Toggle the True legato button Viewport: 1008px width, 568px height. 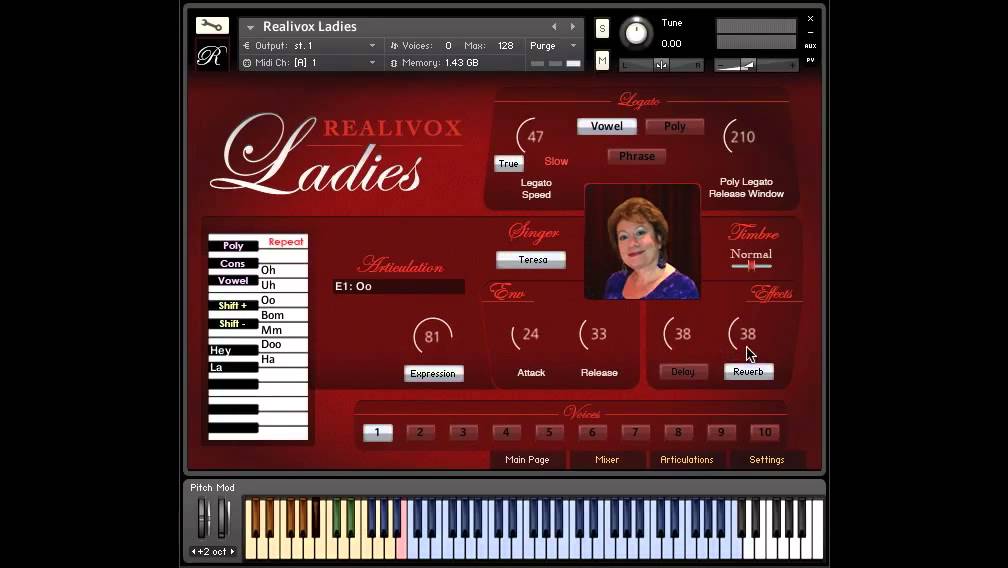[508, 163]
